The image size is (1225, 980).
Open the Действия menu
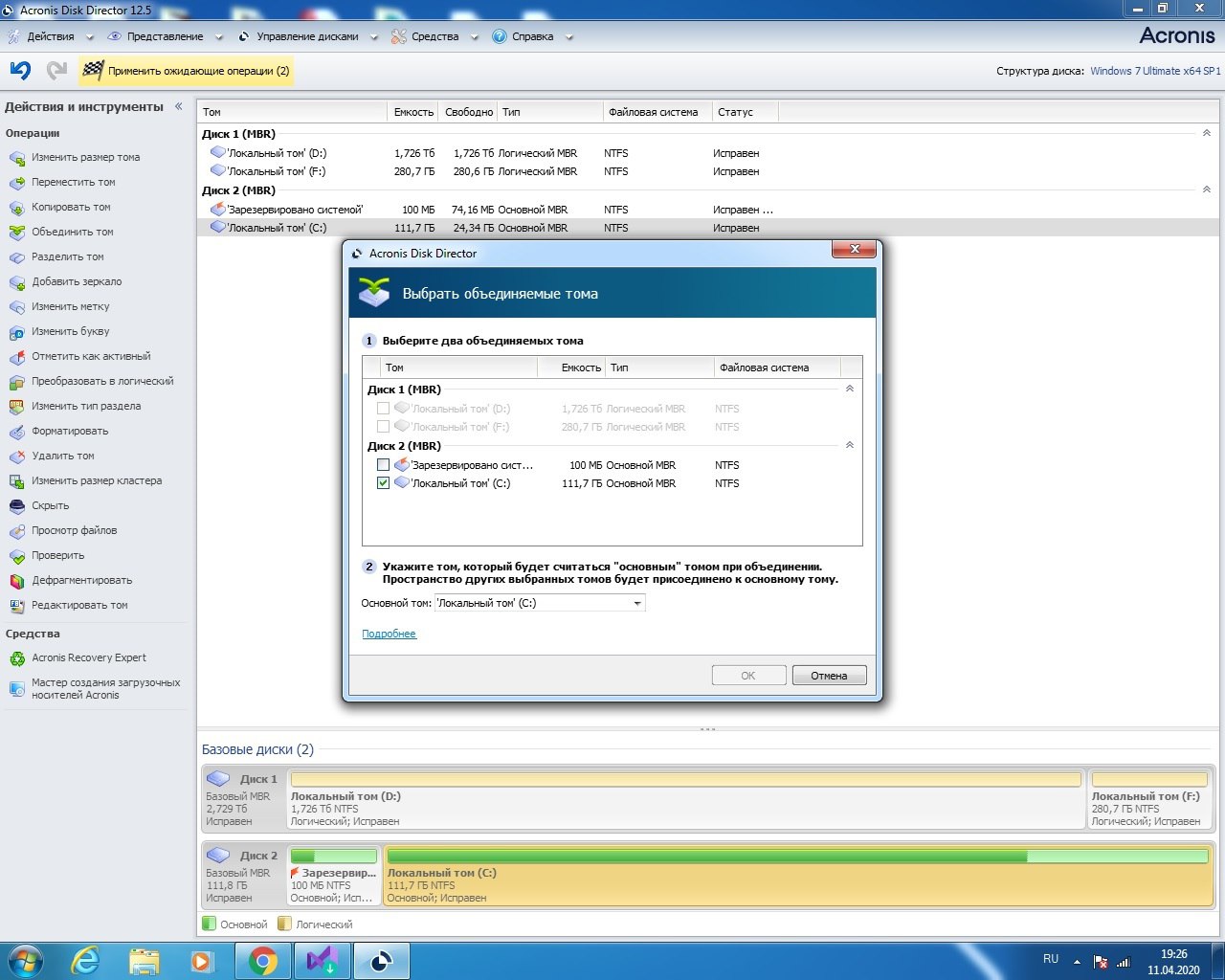(x=51, y=36)
